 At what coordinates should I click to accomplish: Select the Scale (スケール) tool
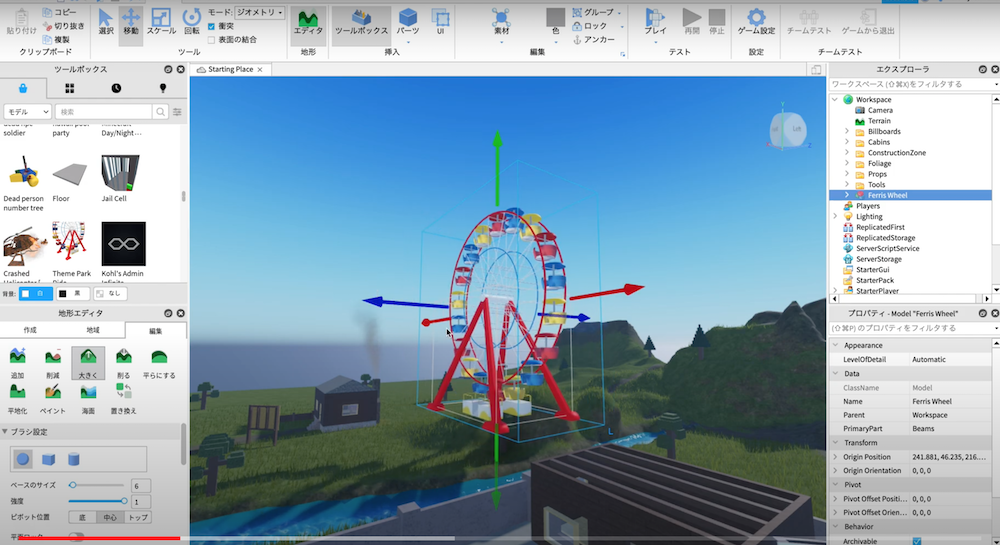161,21
